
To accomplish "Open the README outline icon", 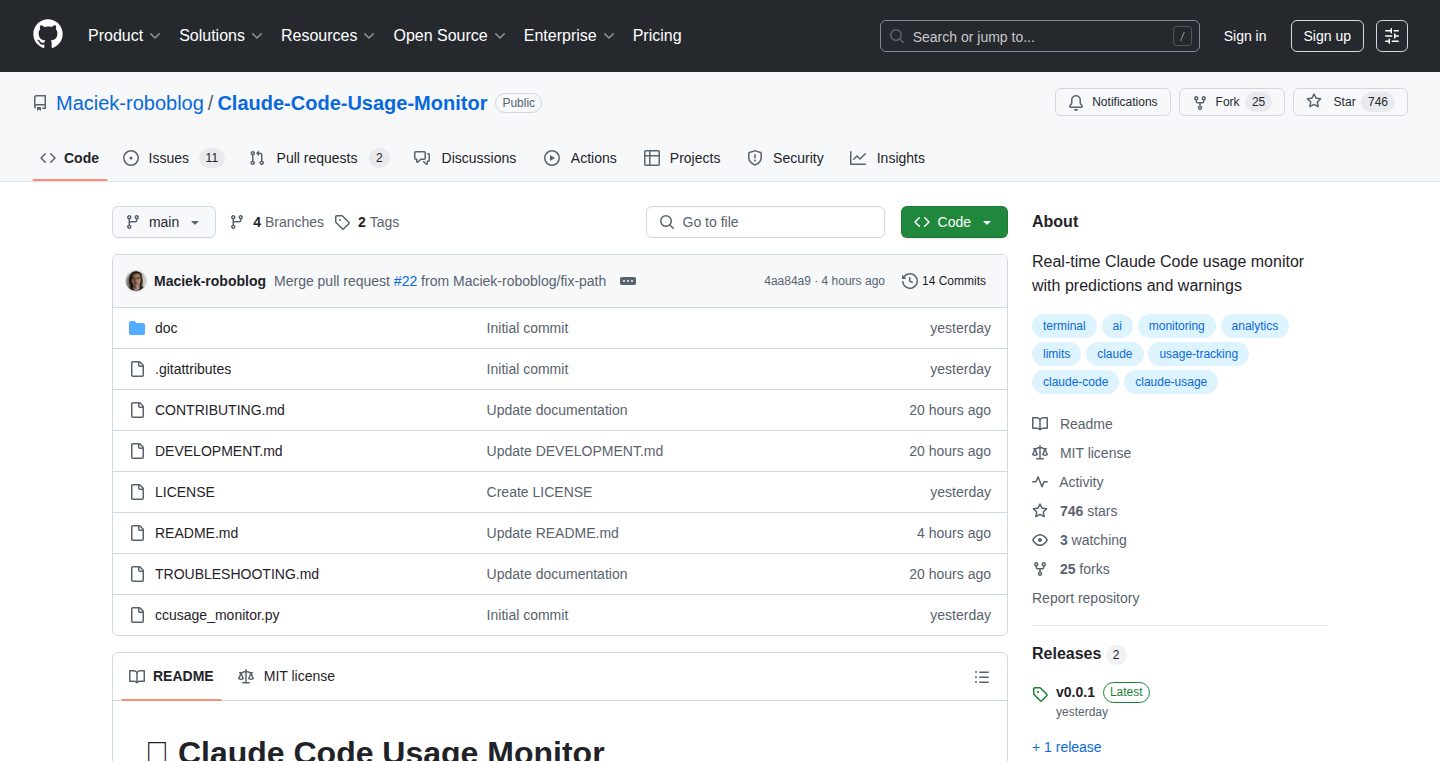I will [x=982, y=677].
